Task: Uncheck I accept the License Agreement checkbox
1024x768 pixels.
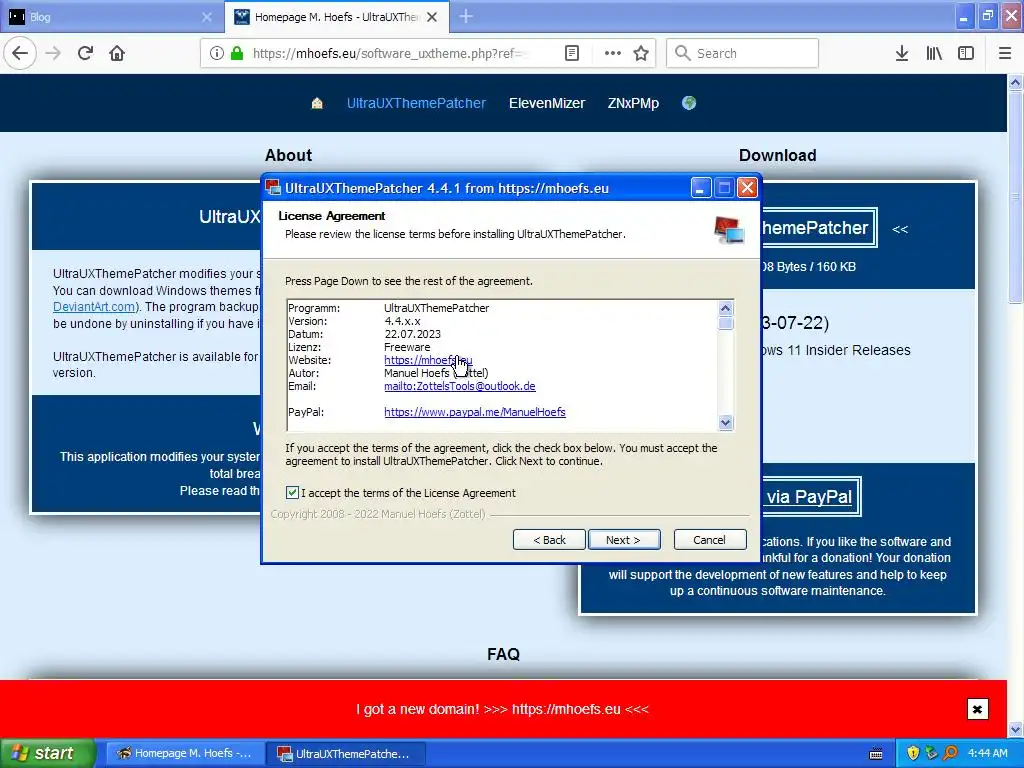Action: point(293,492)
